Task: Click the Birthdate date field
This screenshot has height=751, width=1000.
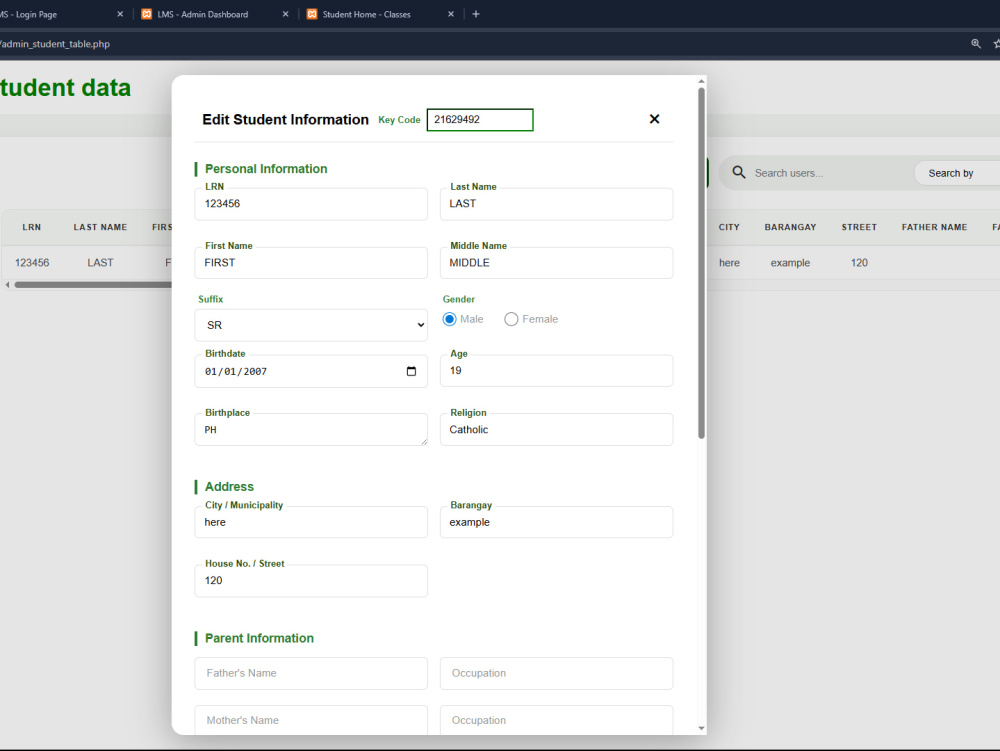Action: pos(311,371)
